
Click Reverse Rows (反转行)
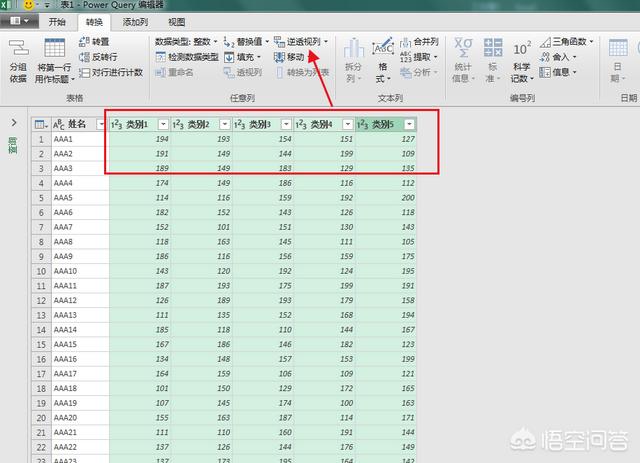tap(98, 57)
